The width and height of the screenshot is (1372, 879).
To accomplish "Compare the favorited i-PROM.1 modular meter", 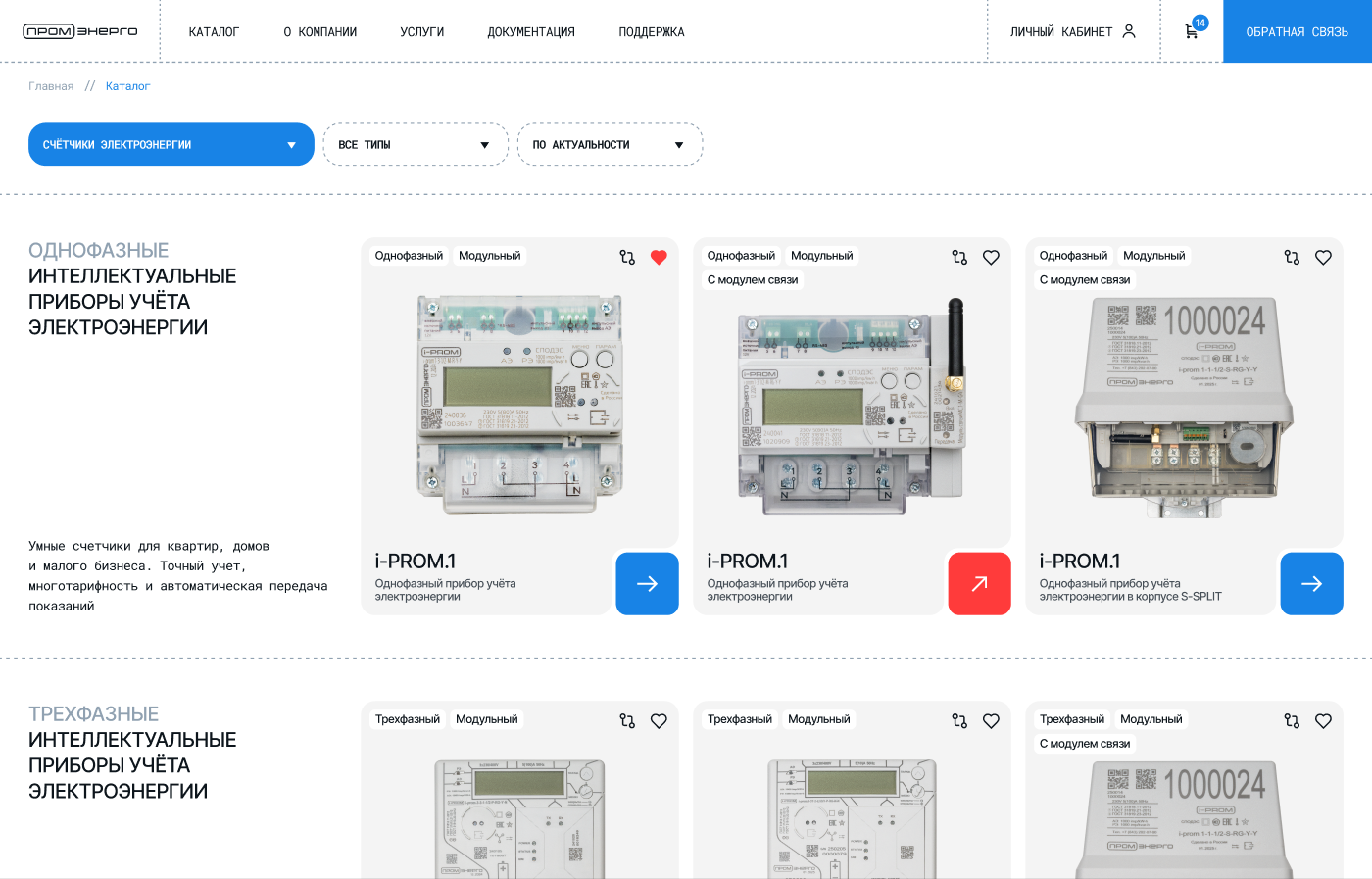I will pyautogui.click(x=627, y=257).
